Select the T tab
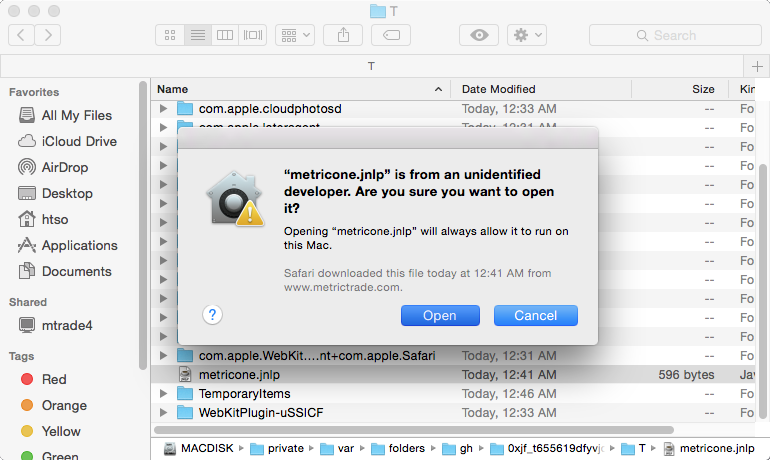The image size is (770, 460). pos(372,66)
